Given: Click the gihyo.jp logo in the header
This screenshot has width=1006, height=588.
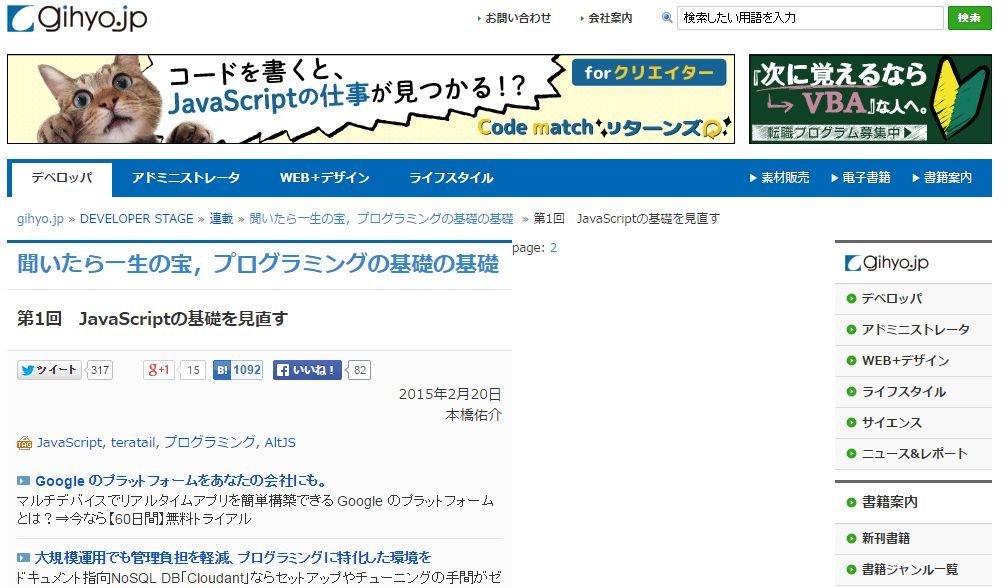Looking at the screenshot, I should [x=77, y=18].
